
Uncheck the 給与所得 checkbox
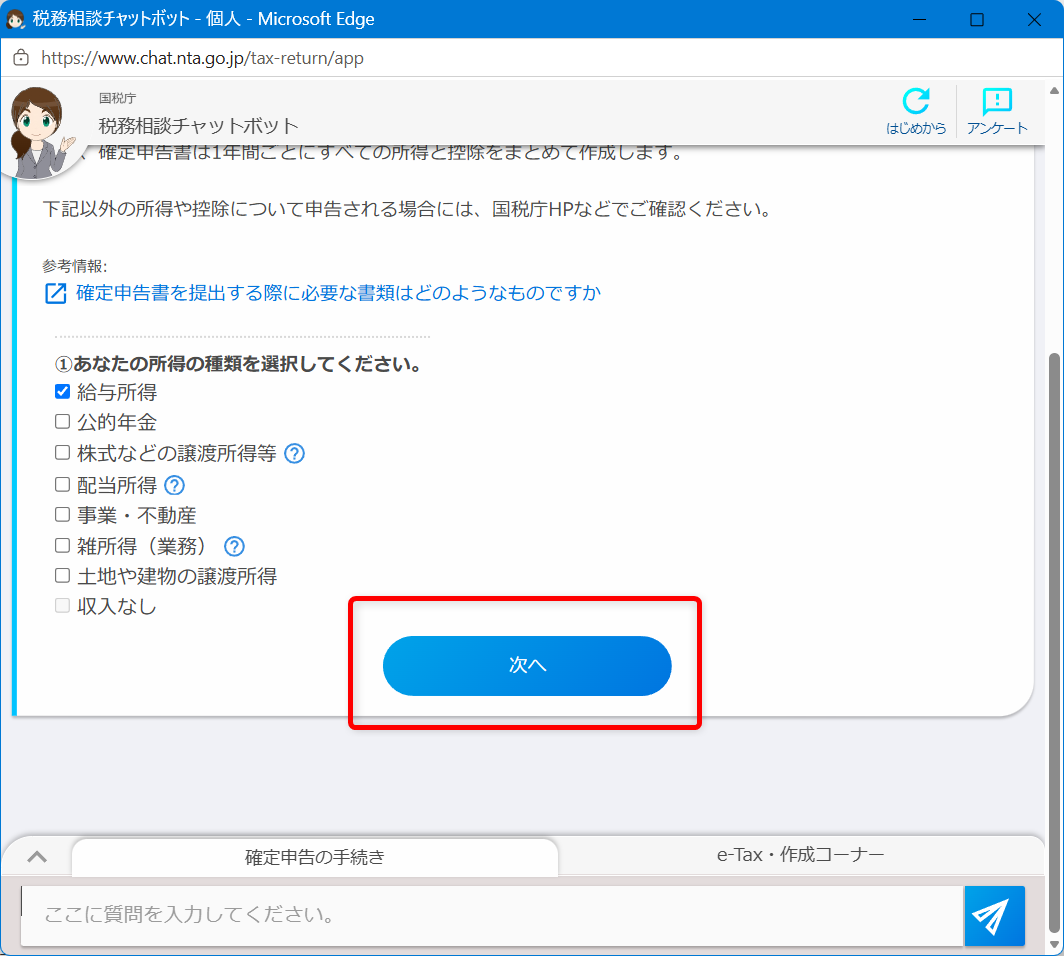point(62,391)
